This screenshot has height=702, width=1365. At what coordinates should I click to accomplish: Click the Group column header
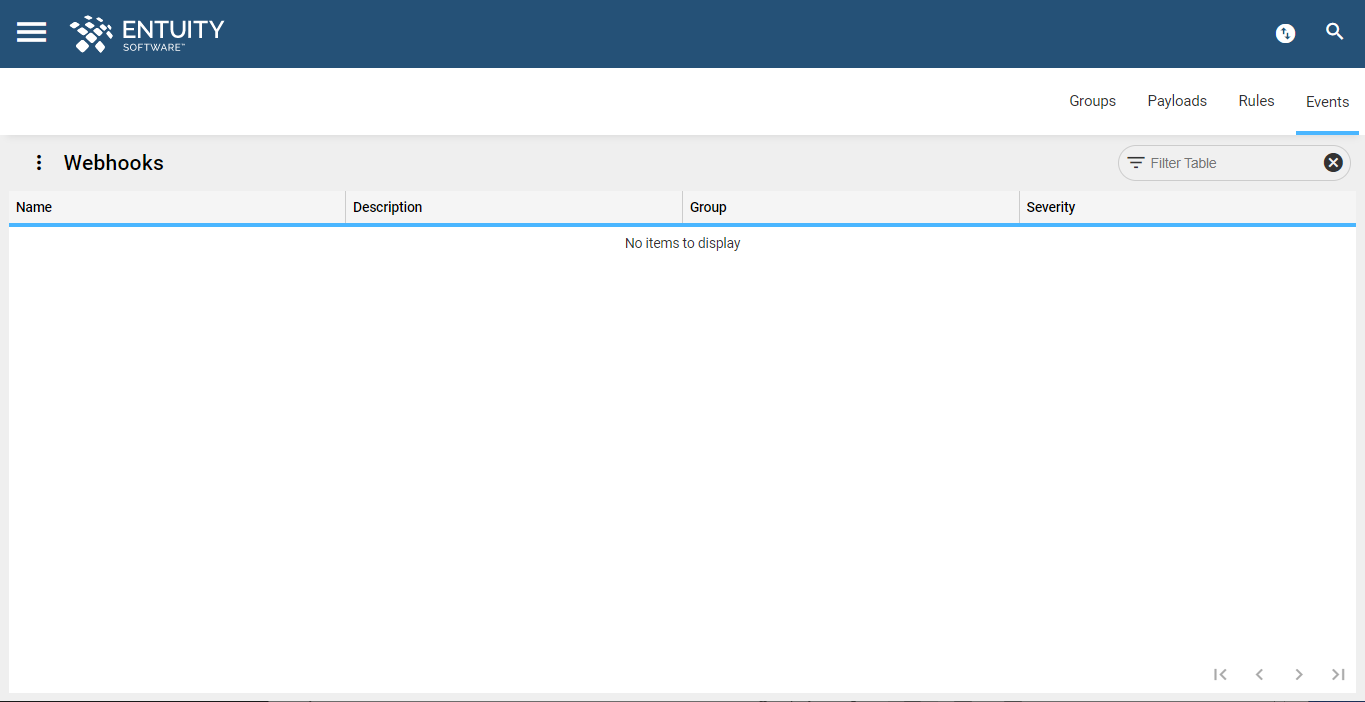point(708,207)
